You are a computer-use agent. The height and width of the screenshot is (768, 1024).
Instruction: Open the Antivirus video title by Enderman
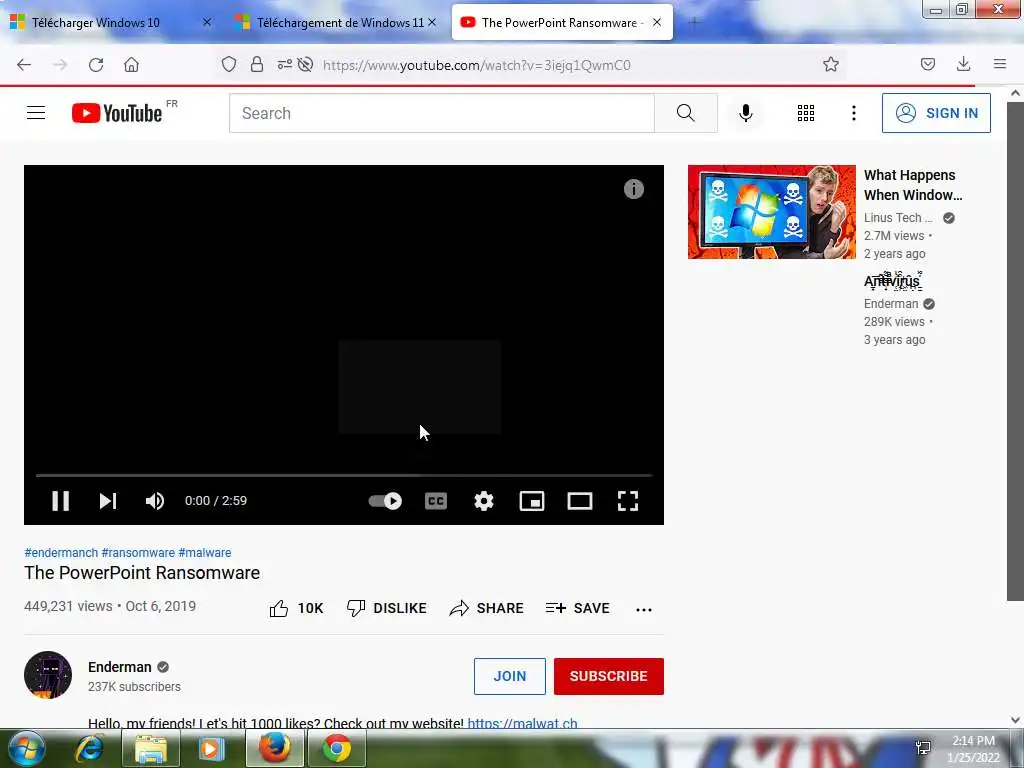pyautogui.click(x=892, y=281)
